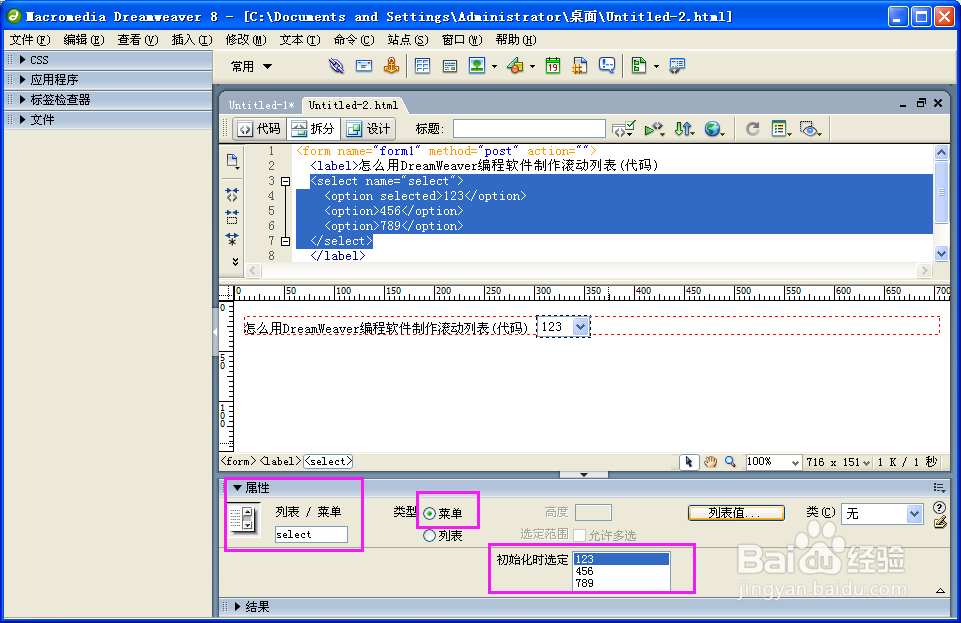961x623 pixels.
Task: Insert a Named Anchor icon
Action: [x=392, y=65]
